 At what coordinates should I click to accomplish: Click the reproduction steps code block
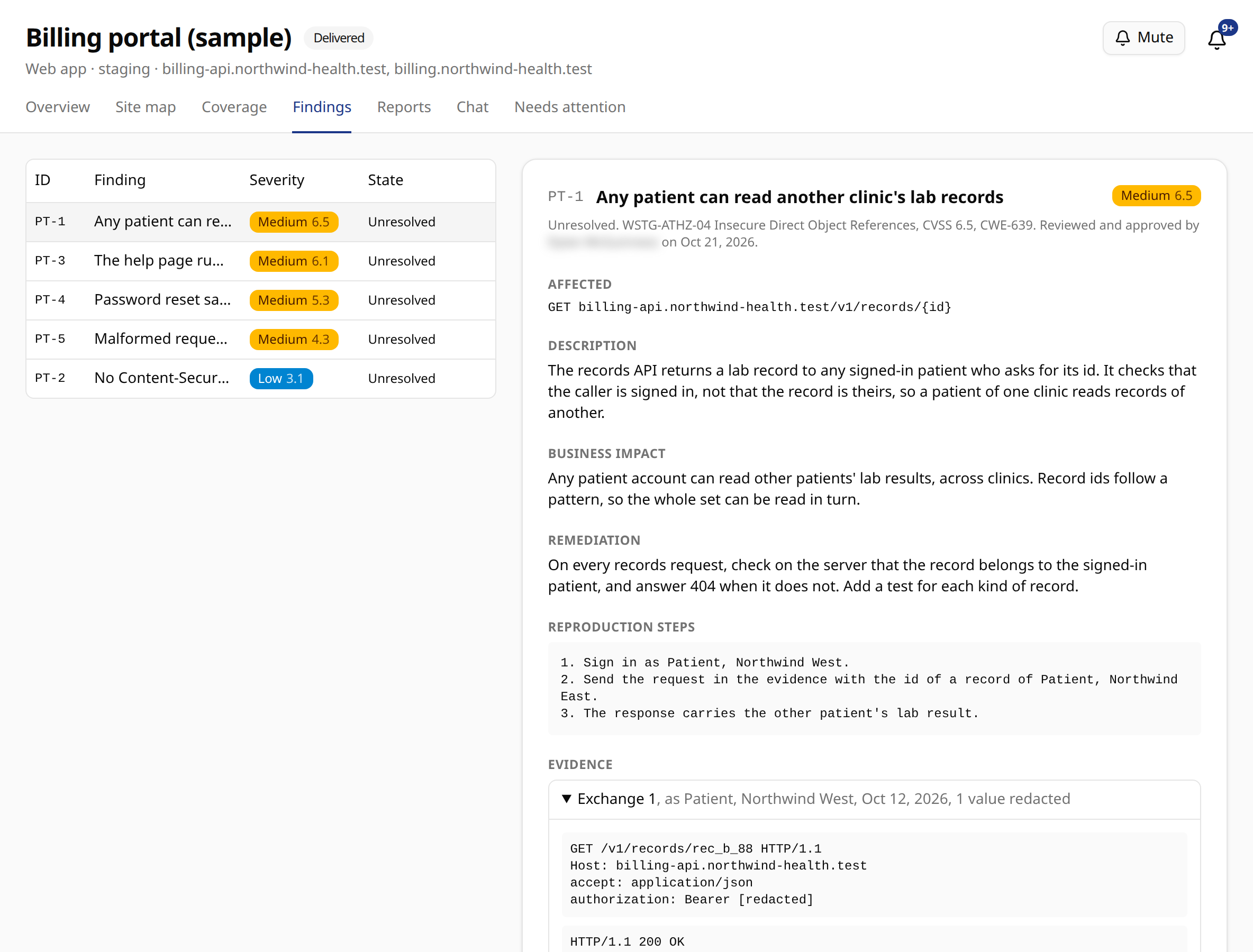(874, 688)
